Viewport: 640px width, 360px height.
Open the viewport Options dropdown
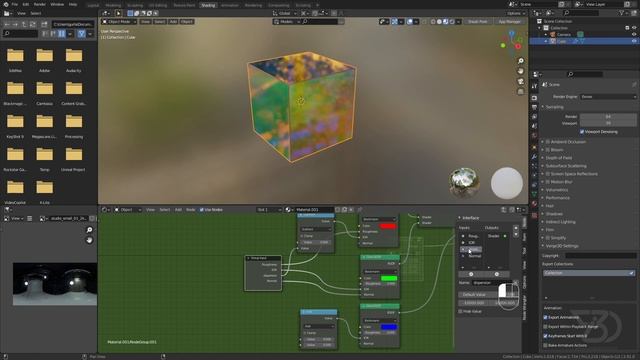click(516, 13)
